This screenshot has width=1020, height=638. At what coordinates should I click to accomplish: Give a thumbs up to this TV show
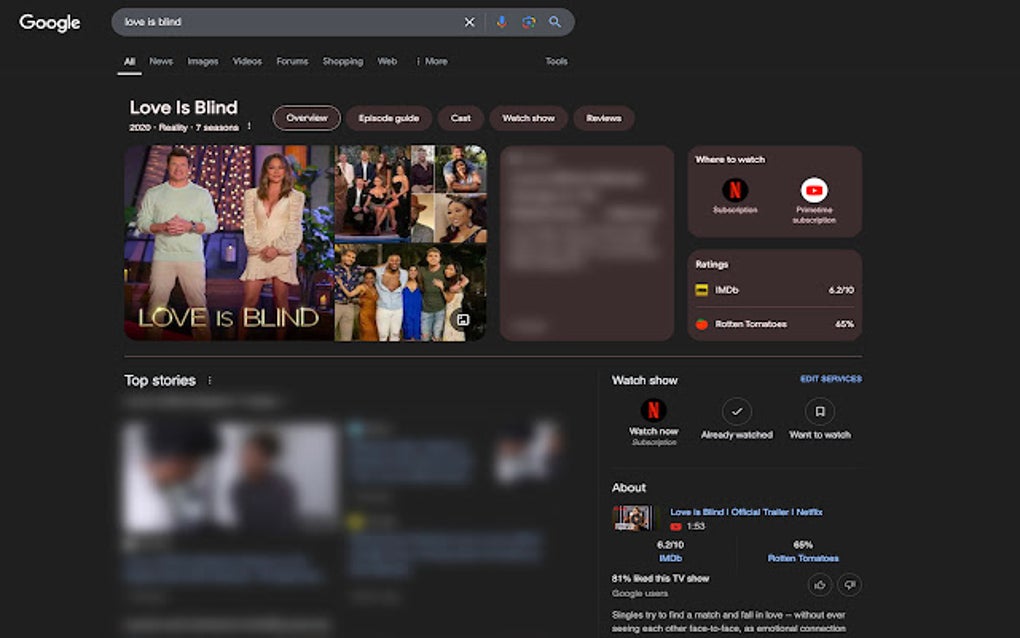(819, 584)
